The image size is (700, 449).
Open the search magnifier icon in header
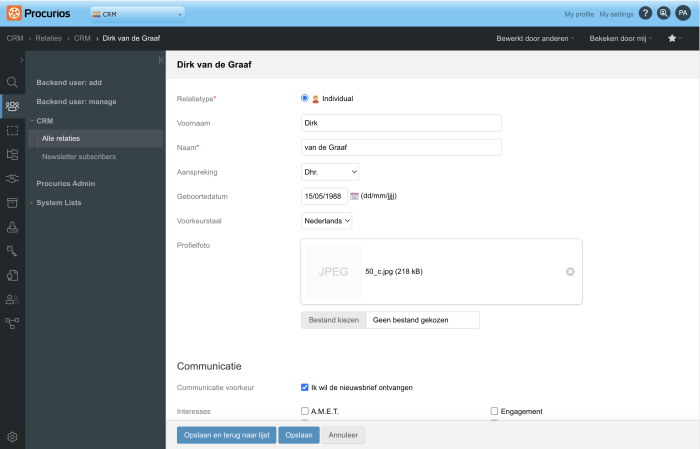tap(664, 13)
